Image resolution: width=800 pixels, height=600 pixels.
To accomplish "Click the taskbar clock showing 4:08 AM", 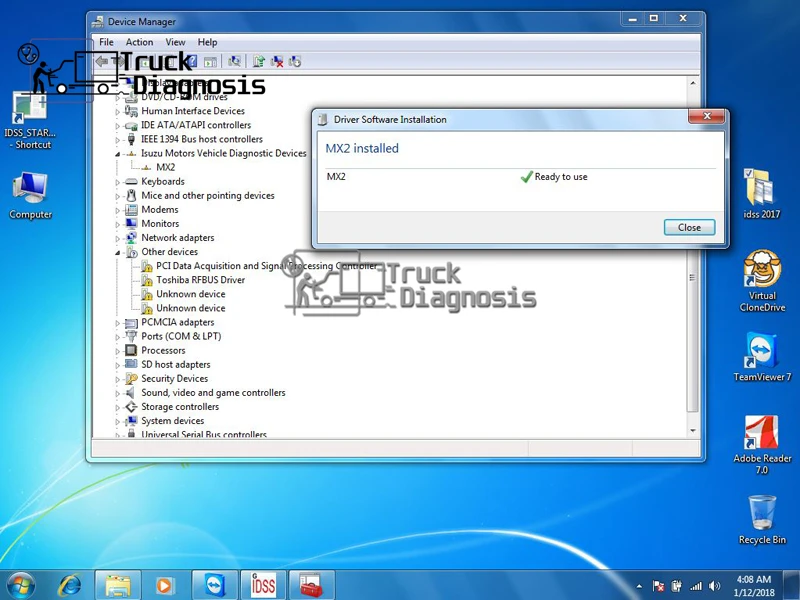I will 754,586.
